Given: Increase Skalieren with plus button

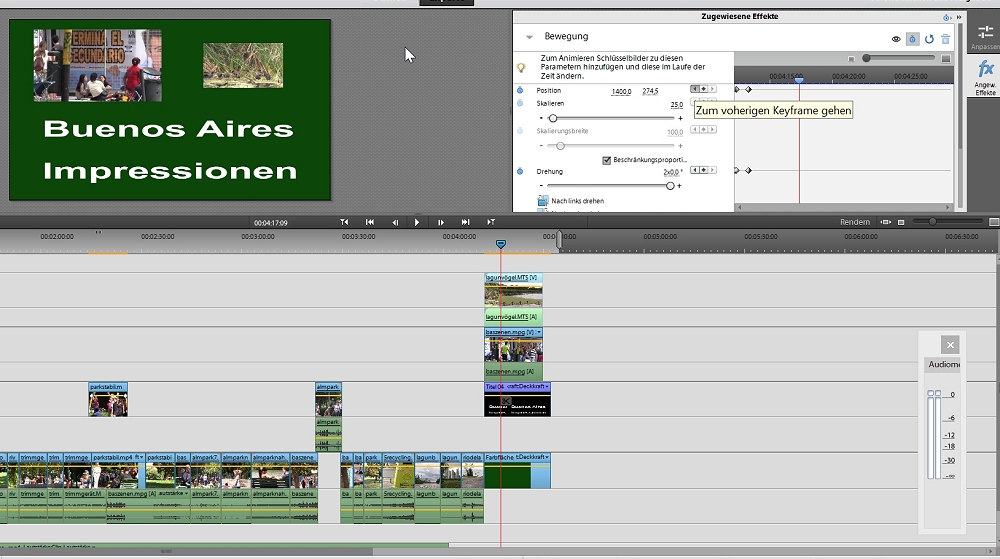Looking at the screenshot, I should click(x=680, y=119).
